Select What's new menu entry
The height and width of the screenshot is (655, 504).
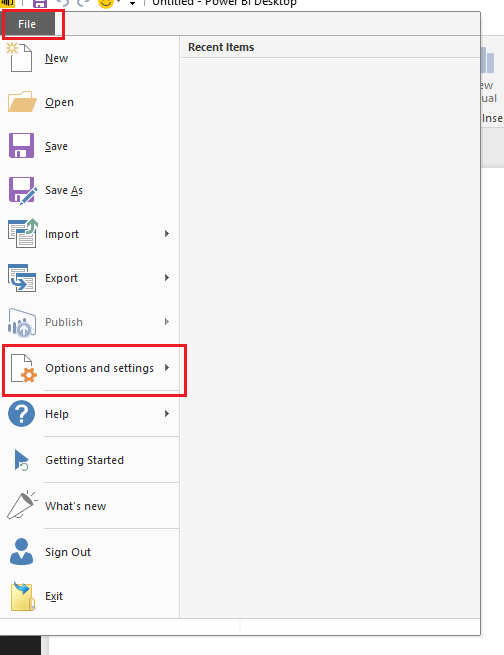point(90,506)
